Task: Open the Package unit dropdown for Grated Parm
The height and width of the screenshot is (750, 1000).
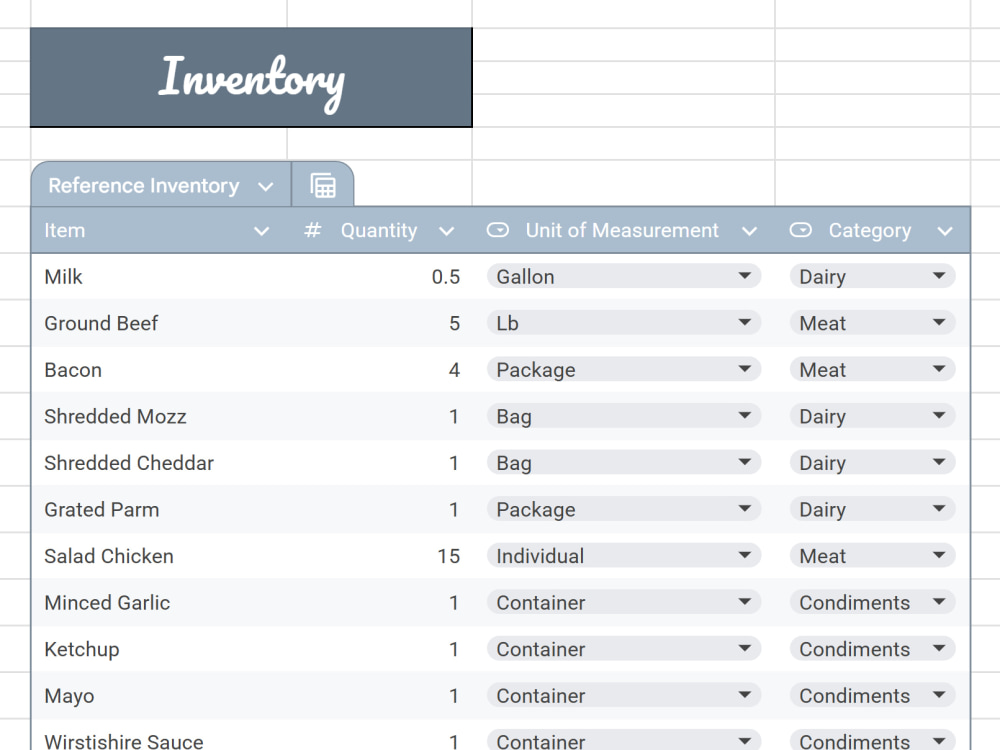Action: (x=624, y=509)
